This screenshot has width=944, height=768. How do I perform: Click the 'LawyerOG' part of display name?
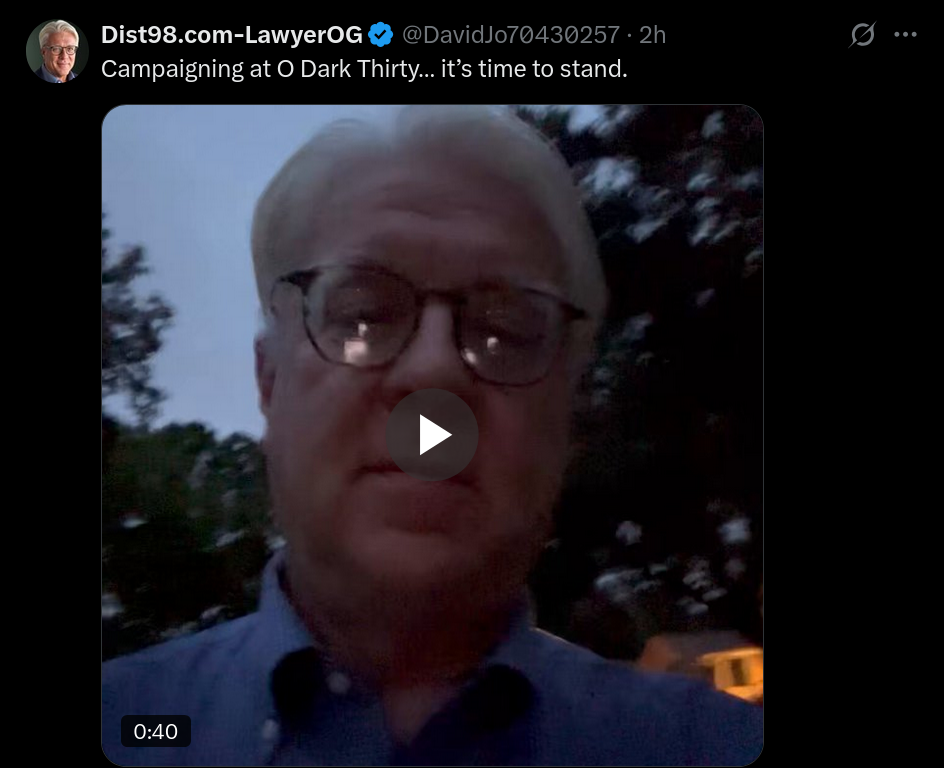[304, 35]
